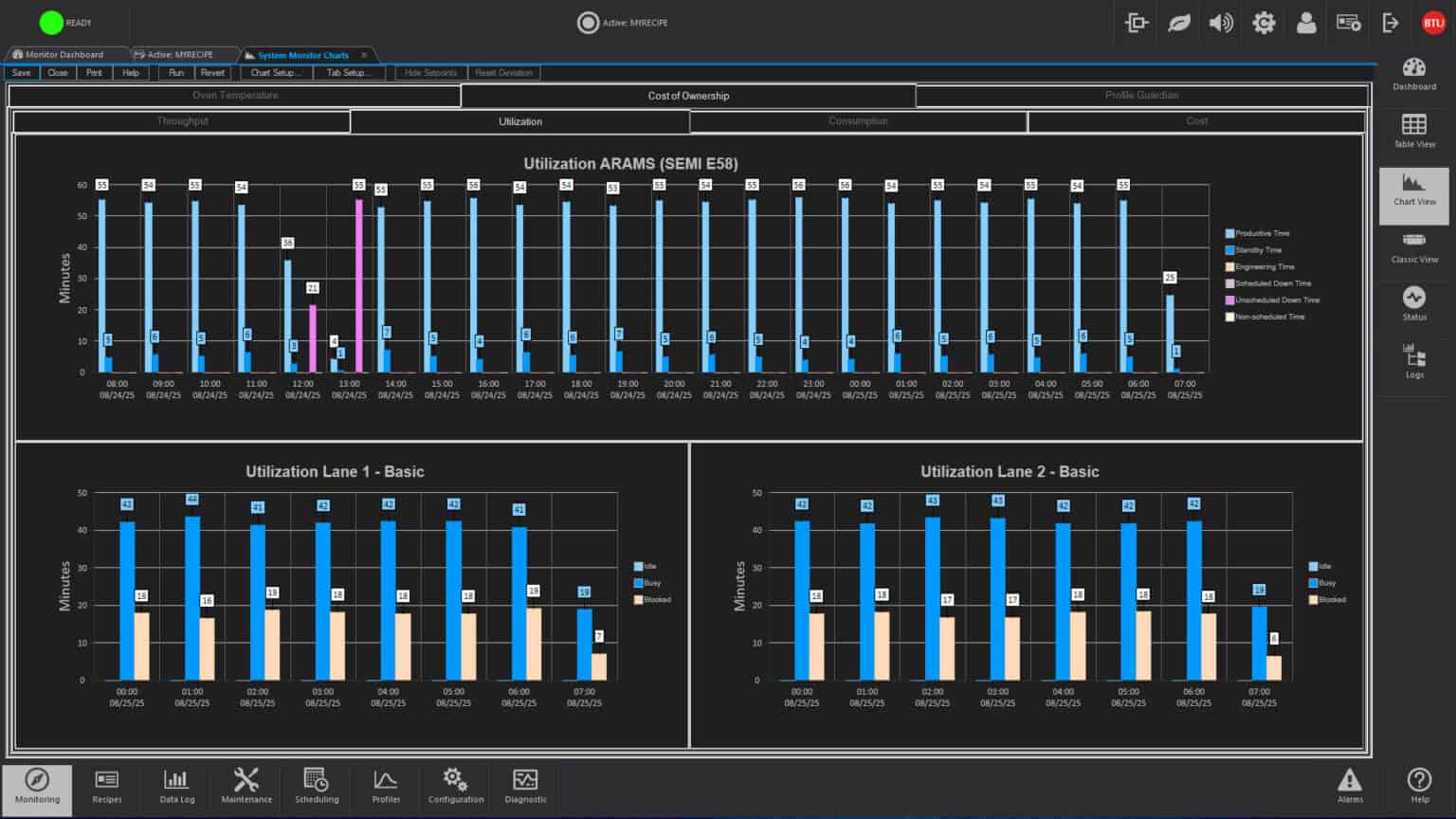Open the Data Log module
1456x819 pixels.
click(x=176, y=786)
